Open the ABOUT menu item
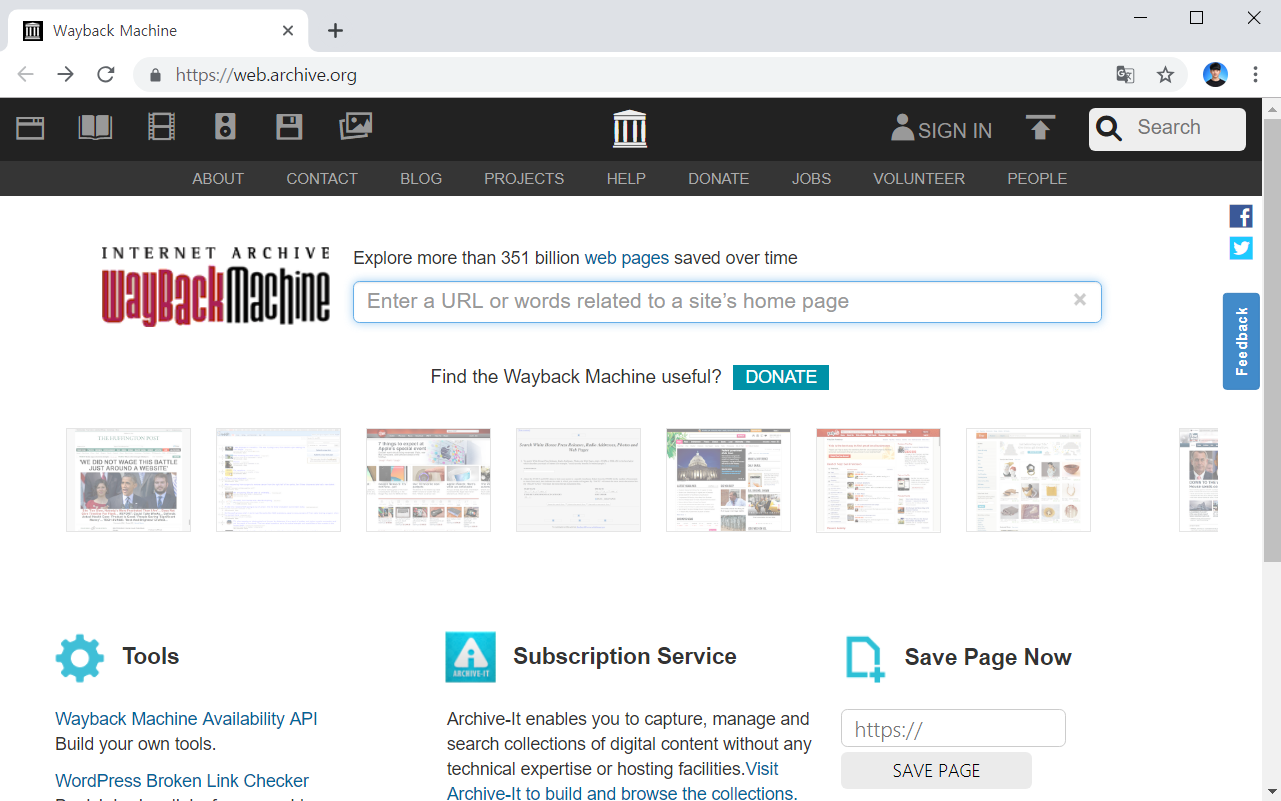This screenshot has width=1281, height=801. (218, 179)
